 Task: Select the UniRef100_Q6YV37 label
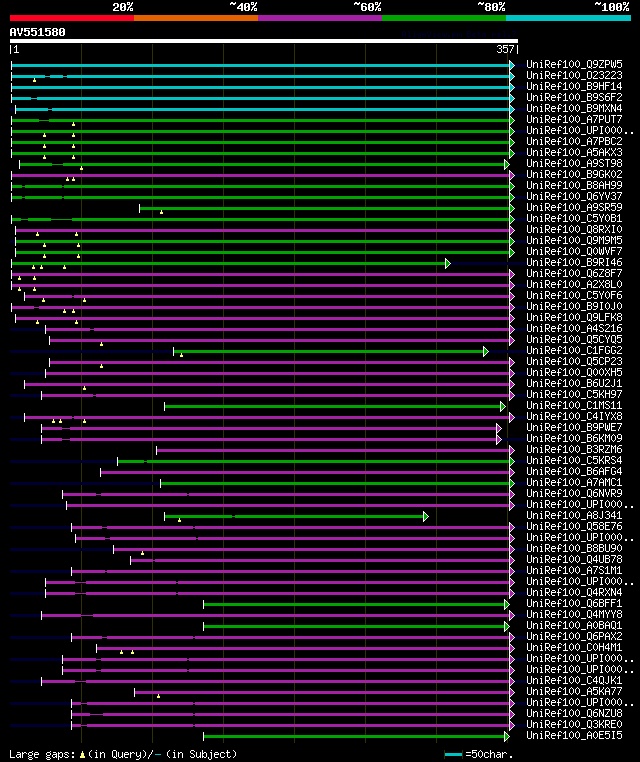pos(574,196)
